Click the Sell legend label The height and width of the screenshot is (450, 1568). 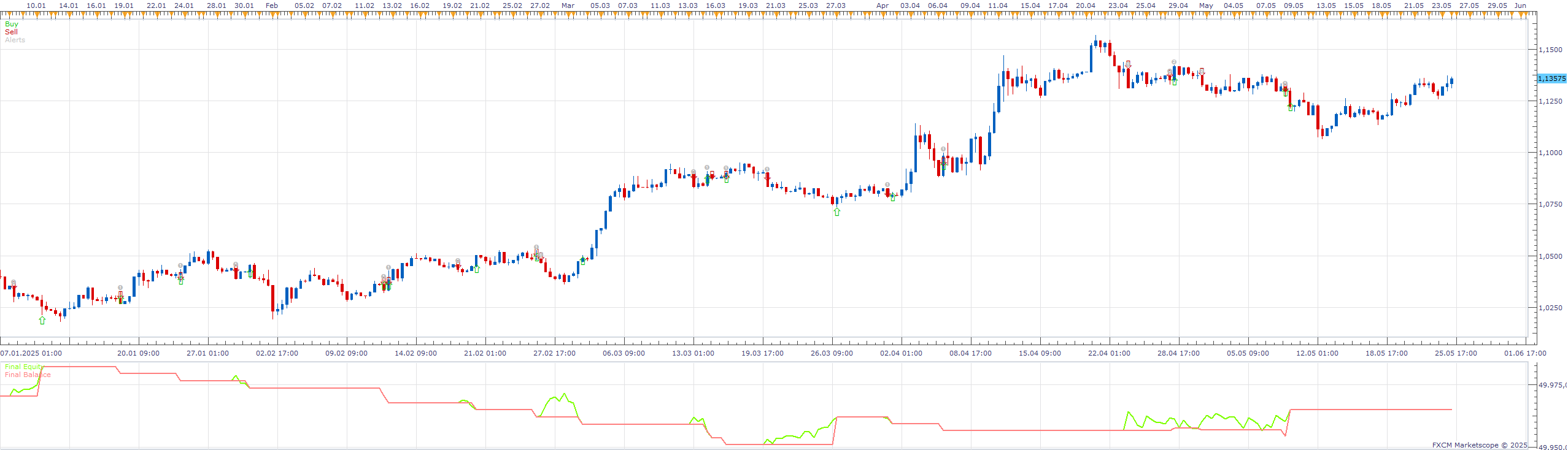click(x=11, y=32)
